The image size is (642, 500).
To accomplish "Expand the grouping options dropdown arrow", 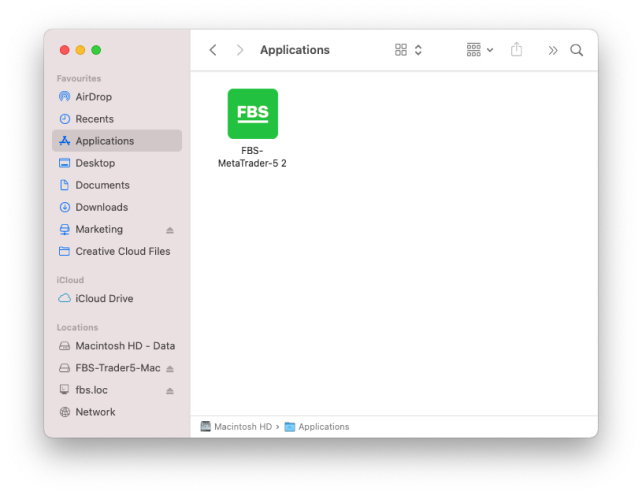I will point(490,50).
